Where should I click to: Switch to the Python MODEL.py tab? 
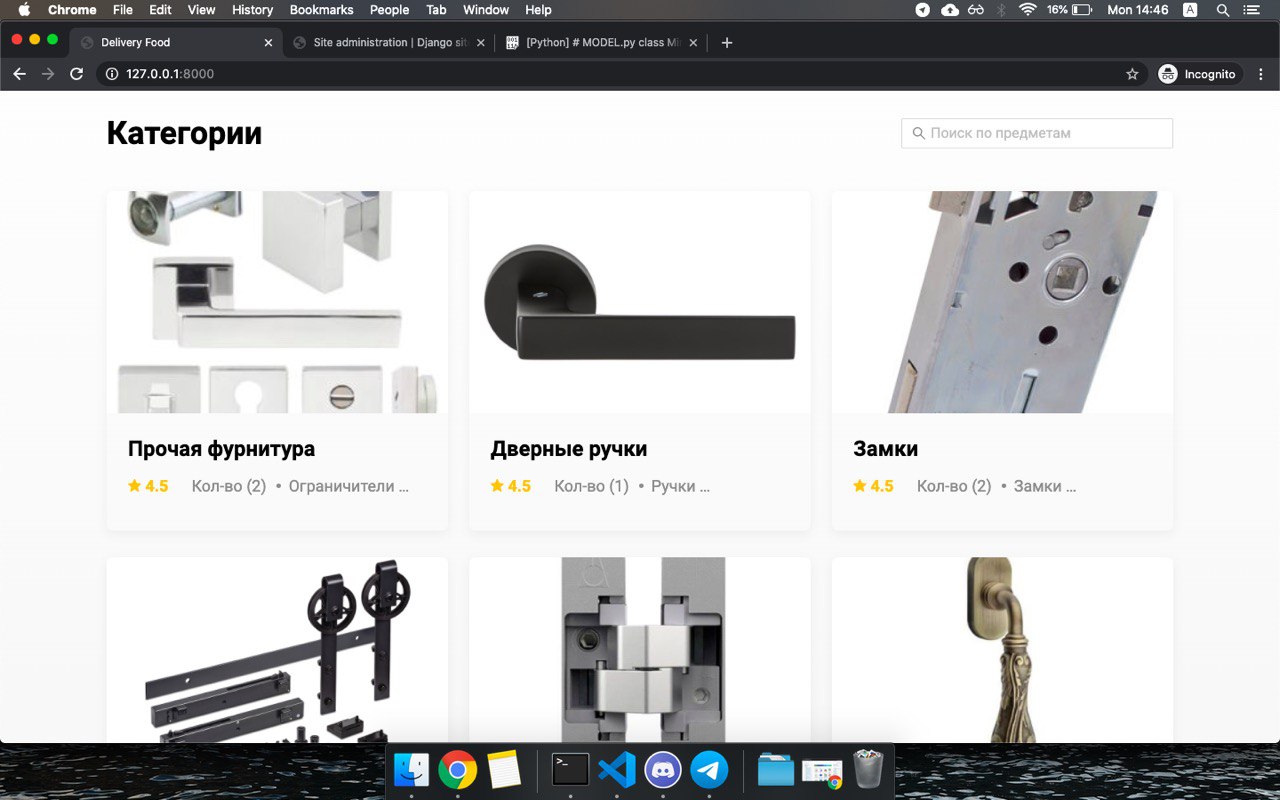[603, 43]
